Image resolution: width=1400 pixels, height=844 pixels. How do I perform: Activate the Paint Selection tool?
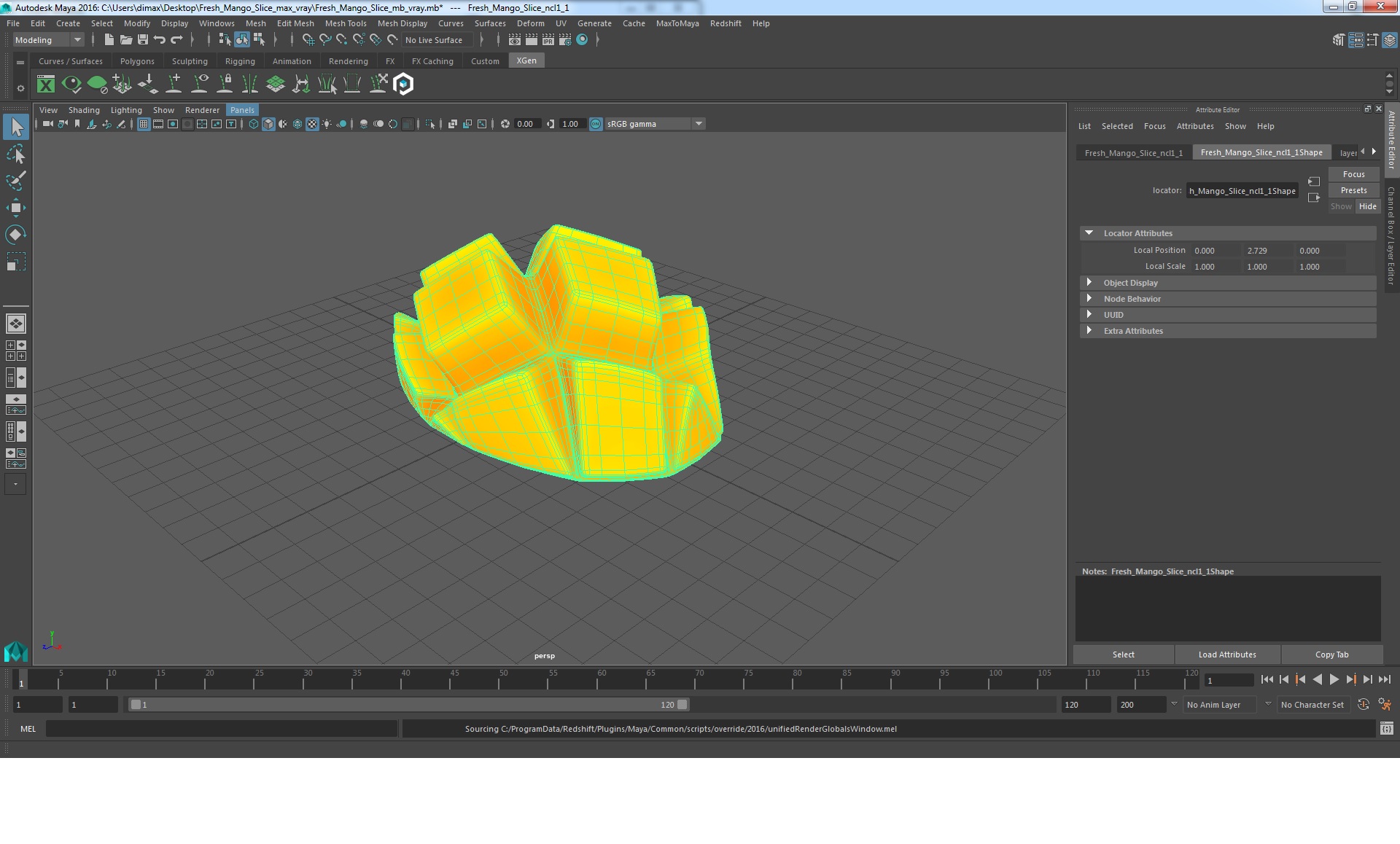(x=15, y=181)
